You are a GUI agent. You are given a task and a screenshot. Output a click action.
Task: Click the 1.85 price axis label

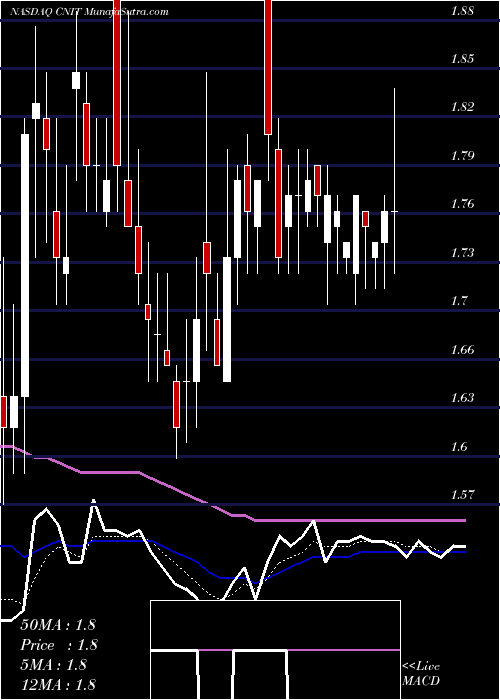pyautogui.click(x=462, y=58)
